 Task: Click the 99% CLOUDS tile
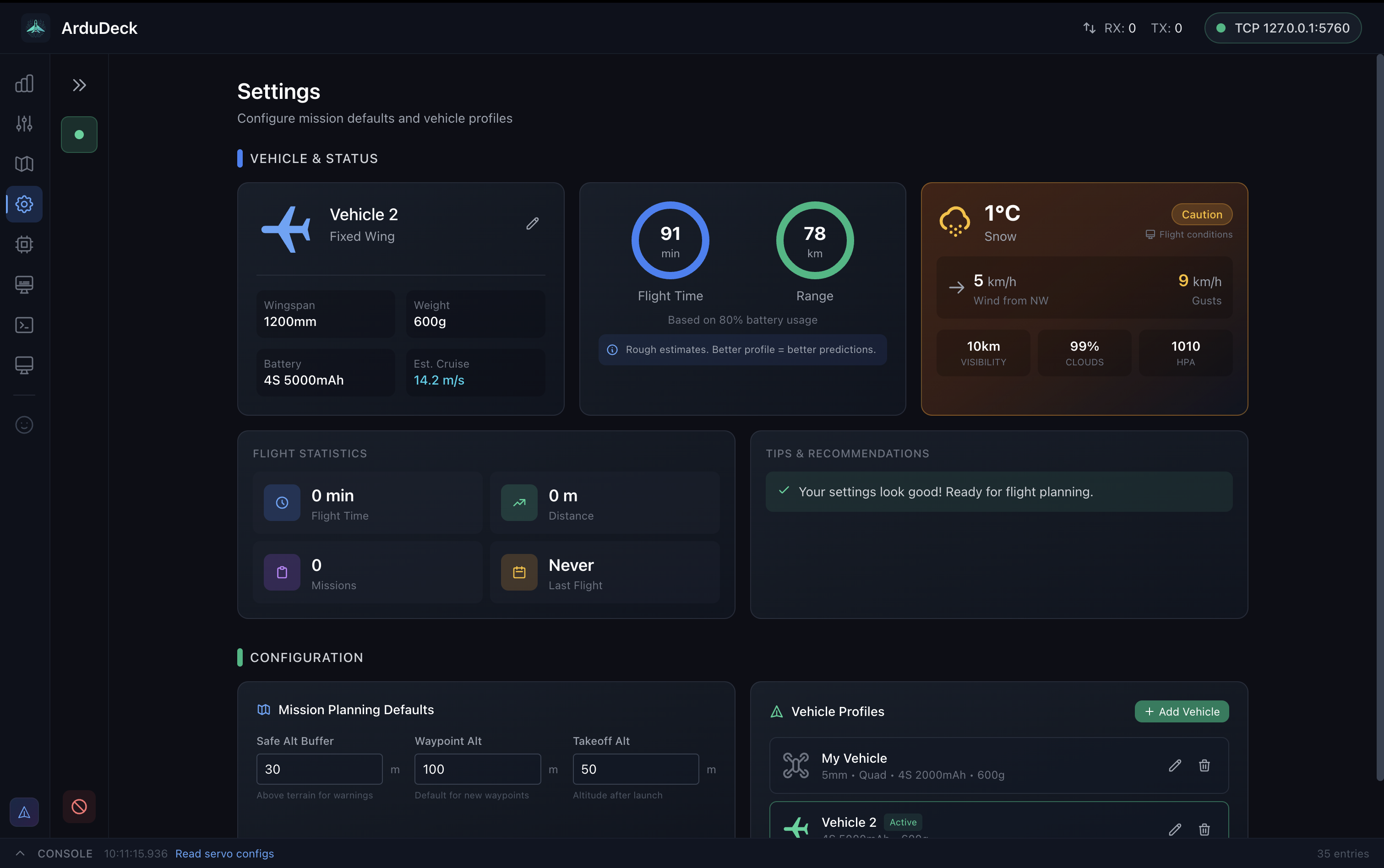click(1084, 353)
